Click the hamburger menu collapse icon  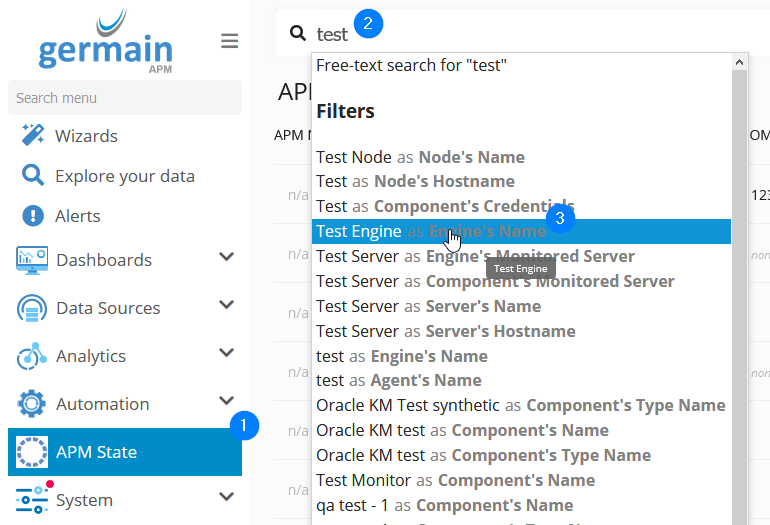click(230, 41)
